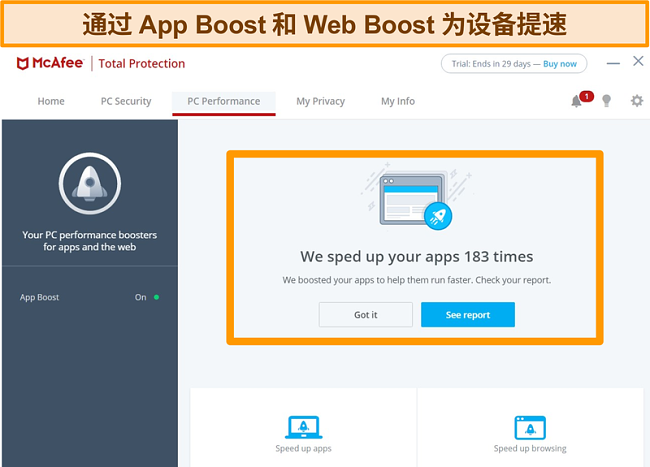
Task: Click the Got it button
Action: [366, 315]
